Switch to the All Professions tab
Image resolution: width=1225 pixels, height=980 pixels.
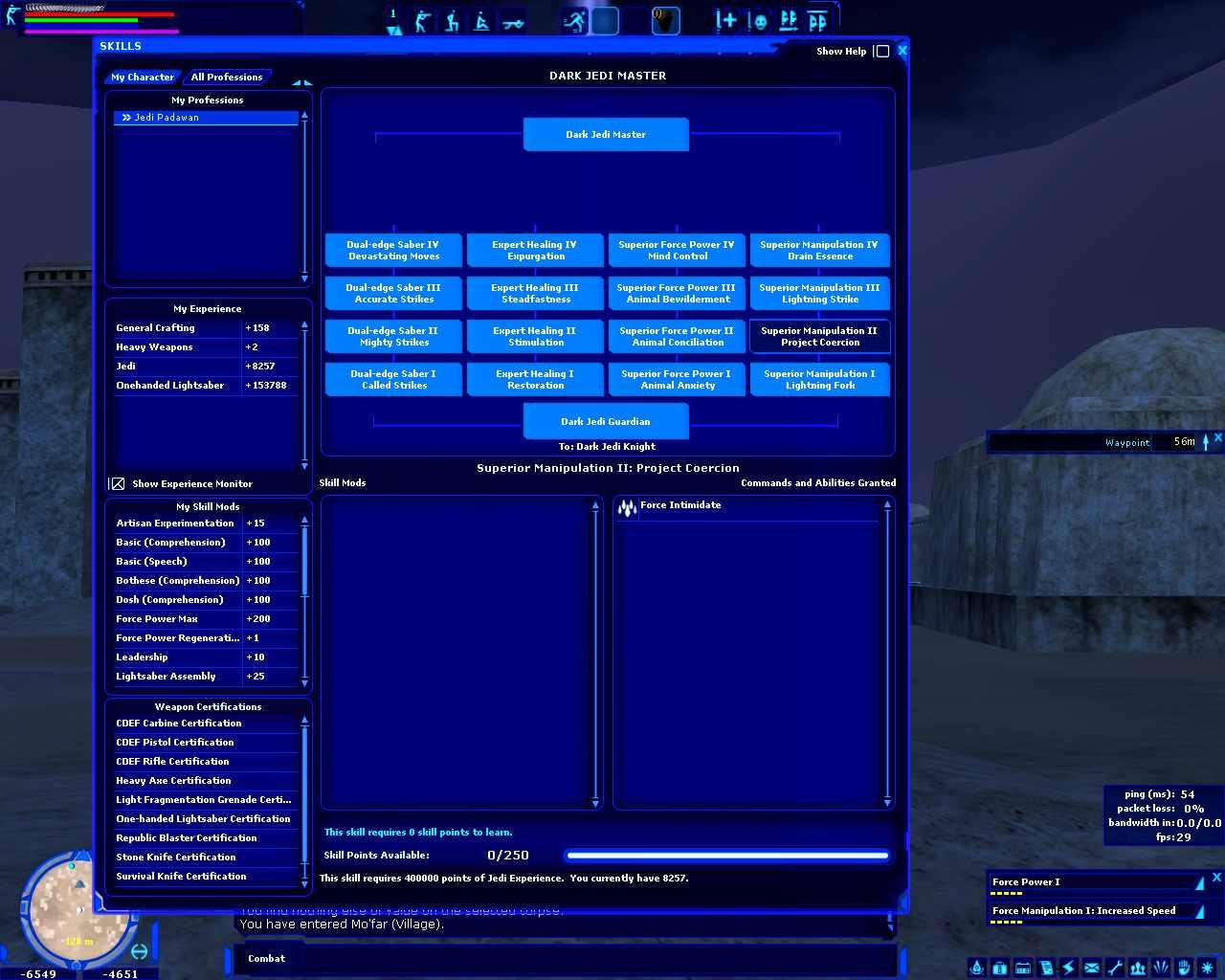click(227, 78)
